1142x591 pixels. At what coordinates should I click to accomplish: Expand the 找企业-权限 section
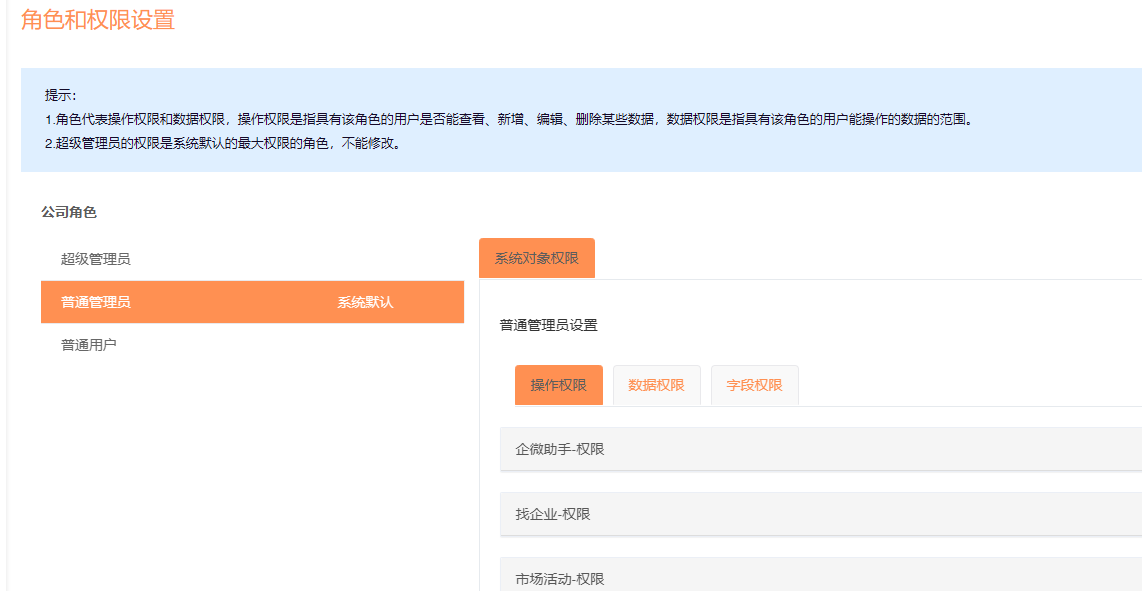[x=821, y=514]
